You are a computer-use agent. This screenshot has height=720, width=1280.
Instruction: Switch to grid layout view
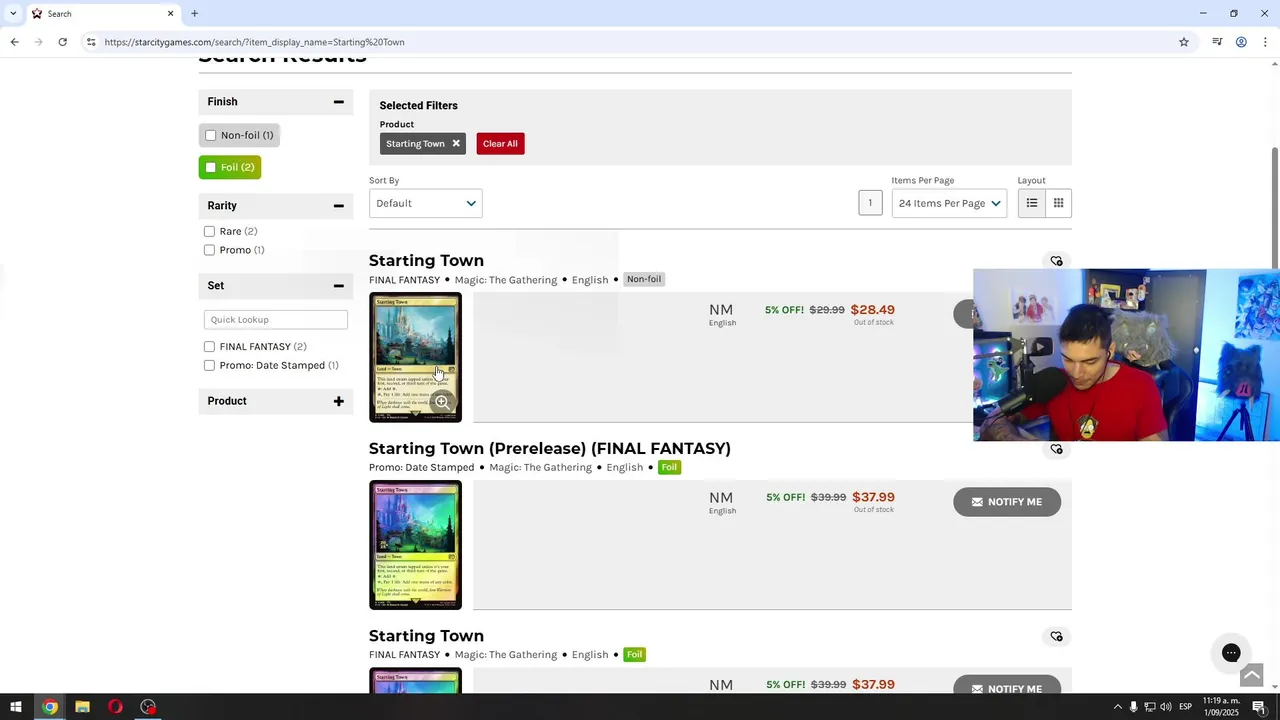point(1058,203)
